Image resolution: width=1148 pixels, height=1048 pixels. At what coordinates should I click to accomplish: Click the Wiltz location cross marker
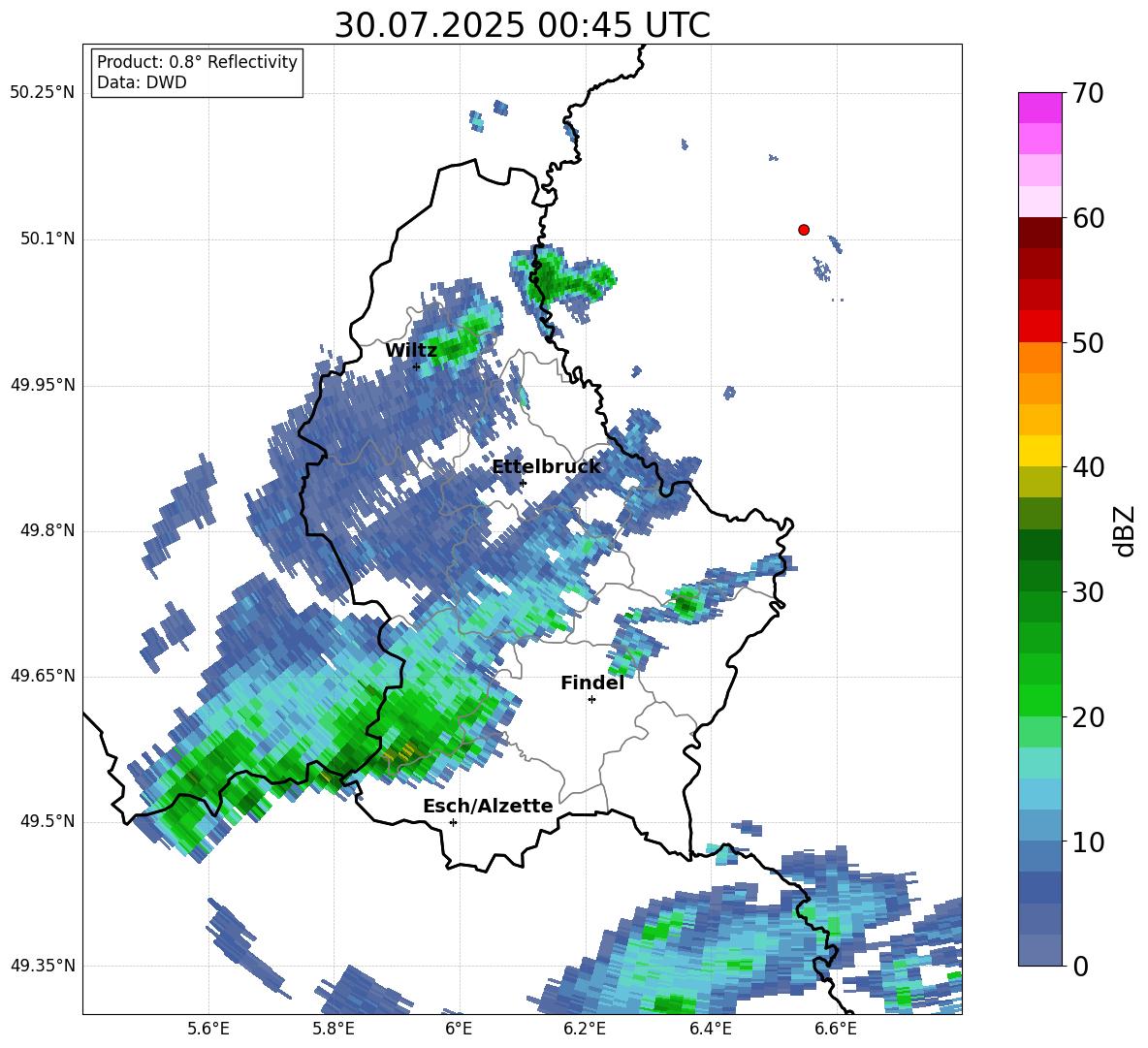pos(417,366)
